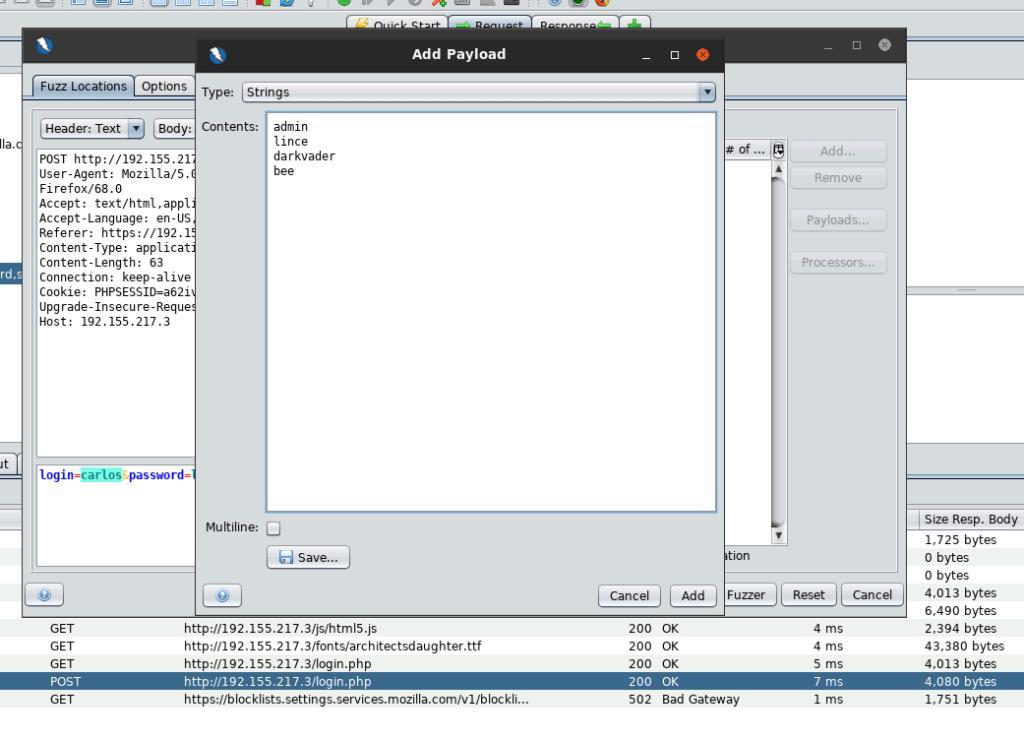Click the ZAP logo in Add Payload title bar
Screen dimensions: 1024x740
218,55
